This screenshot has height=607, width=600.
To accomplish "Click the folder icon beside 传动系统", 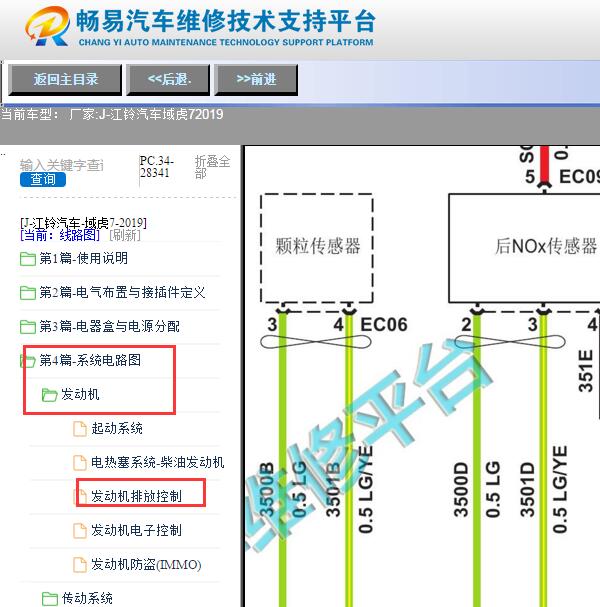I will [x=50, y=598].
